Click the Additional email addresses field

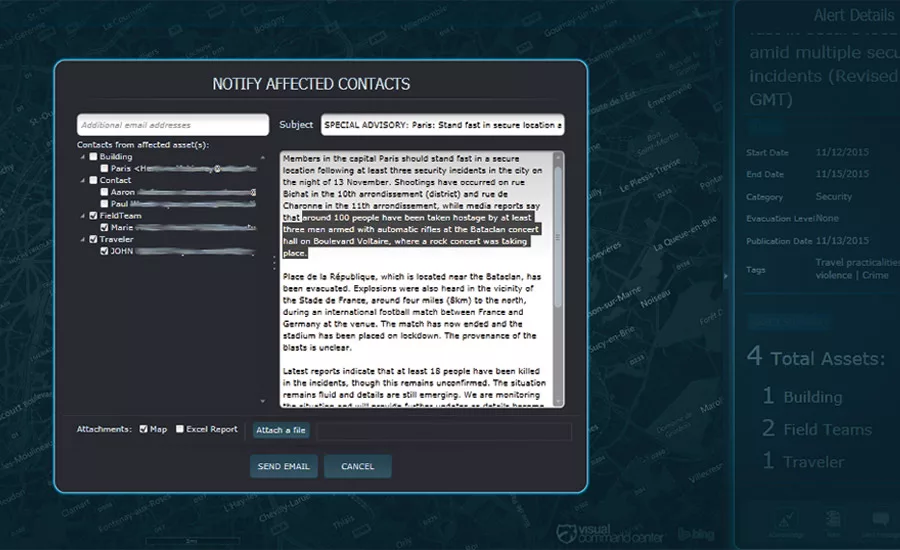tap(173, 125)
